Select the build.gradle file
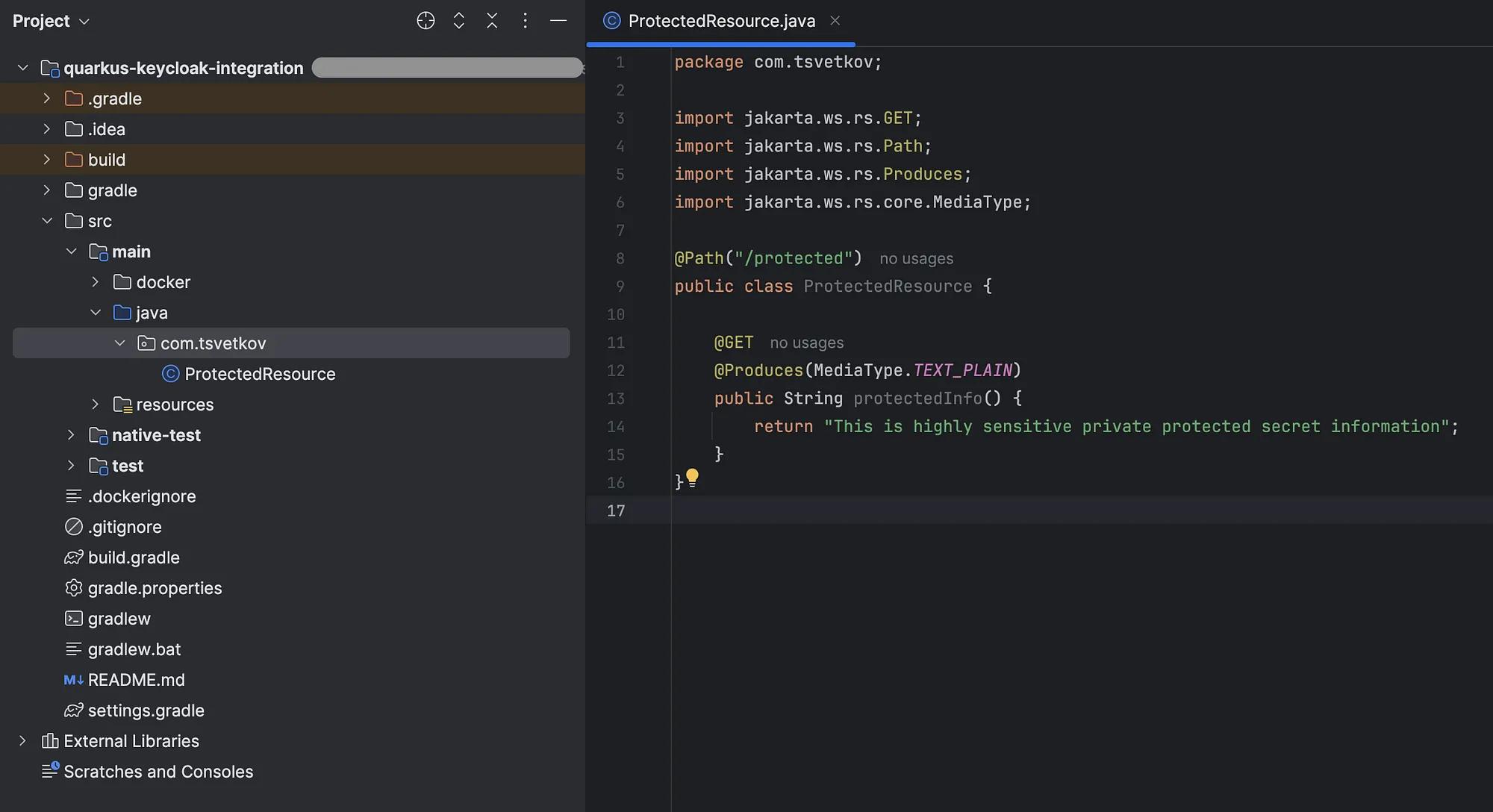The height and width of the screenshot is (812, 1493). [x=134, y=558]
